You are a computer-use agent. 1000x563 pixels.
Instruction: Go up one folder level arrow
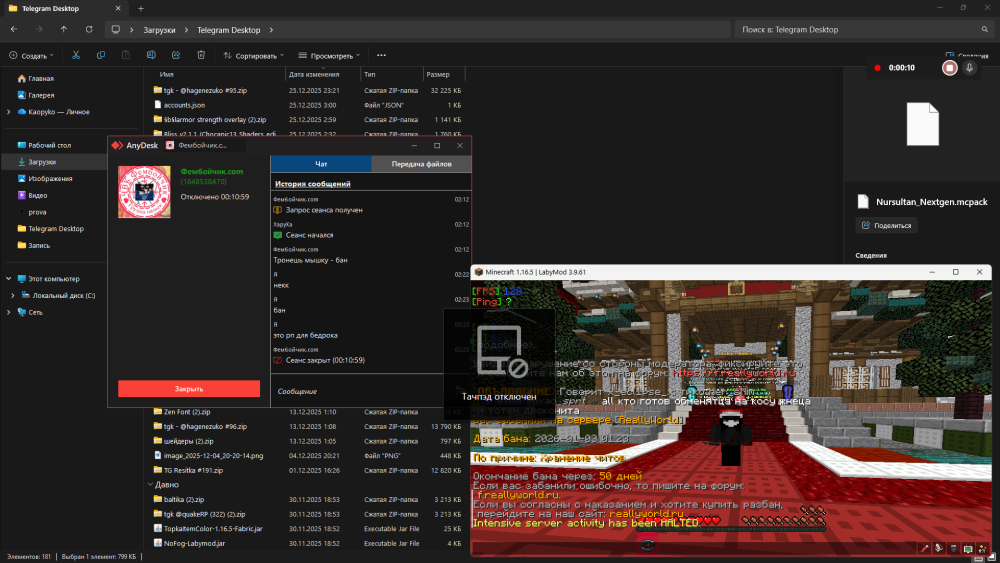tap(64, 29)
